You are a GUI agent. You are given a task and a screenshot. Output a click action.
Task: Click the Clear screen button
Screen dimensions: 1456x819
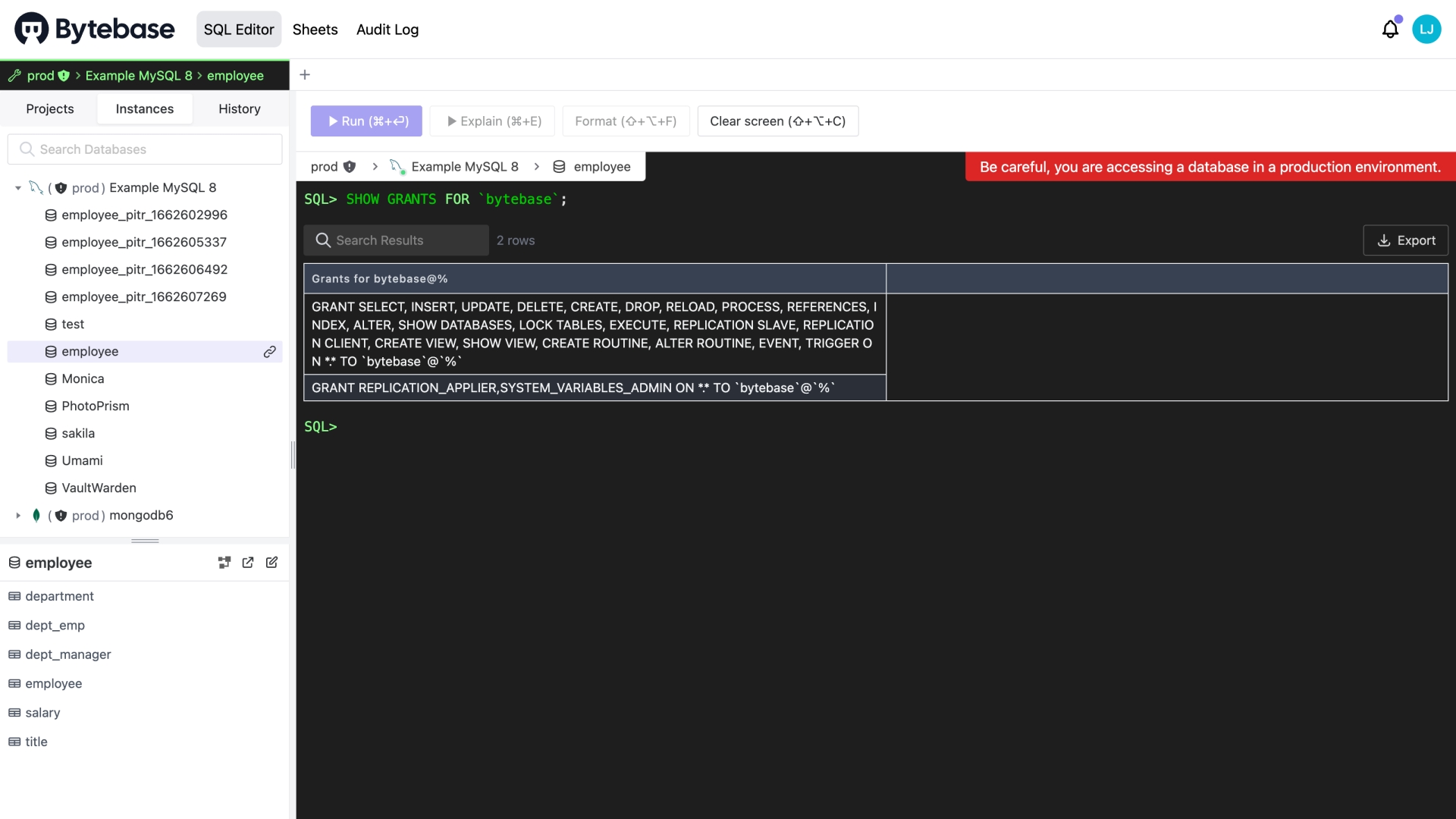[778, 121]
